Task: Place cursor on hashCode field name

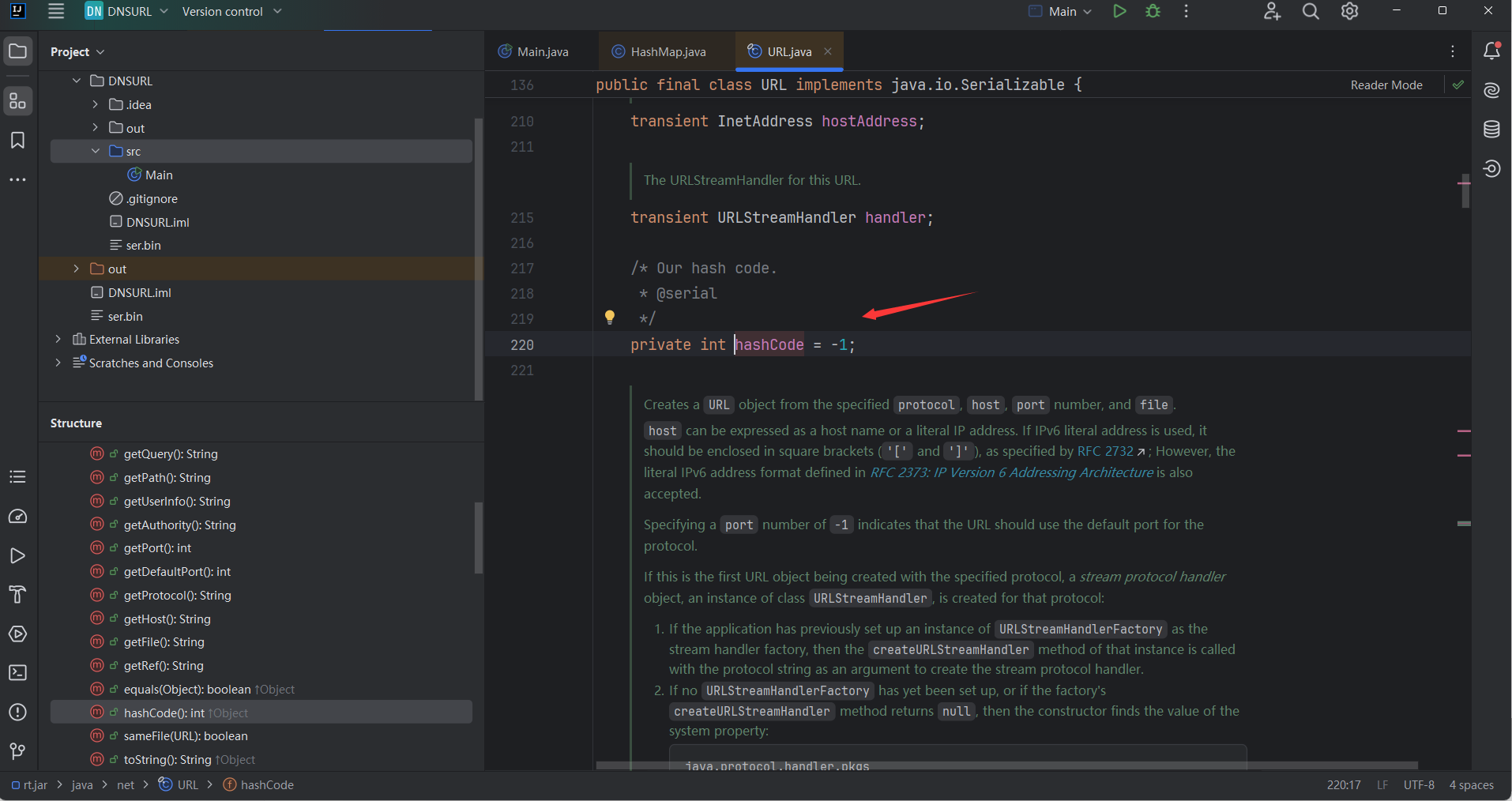Action: (769, 344)
